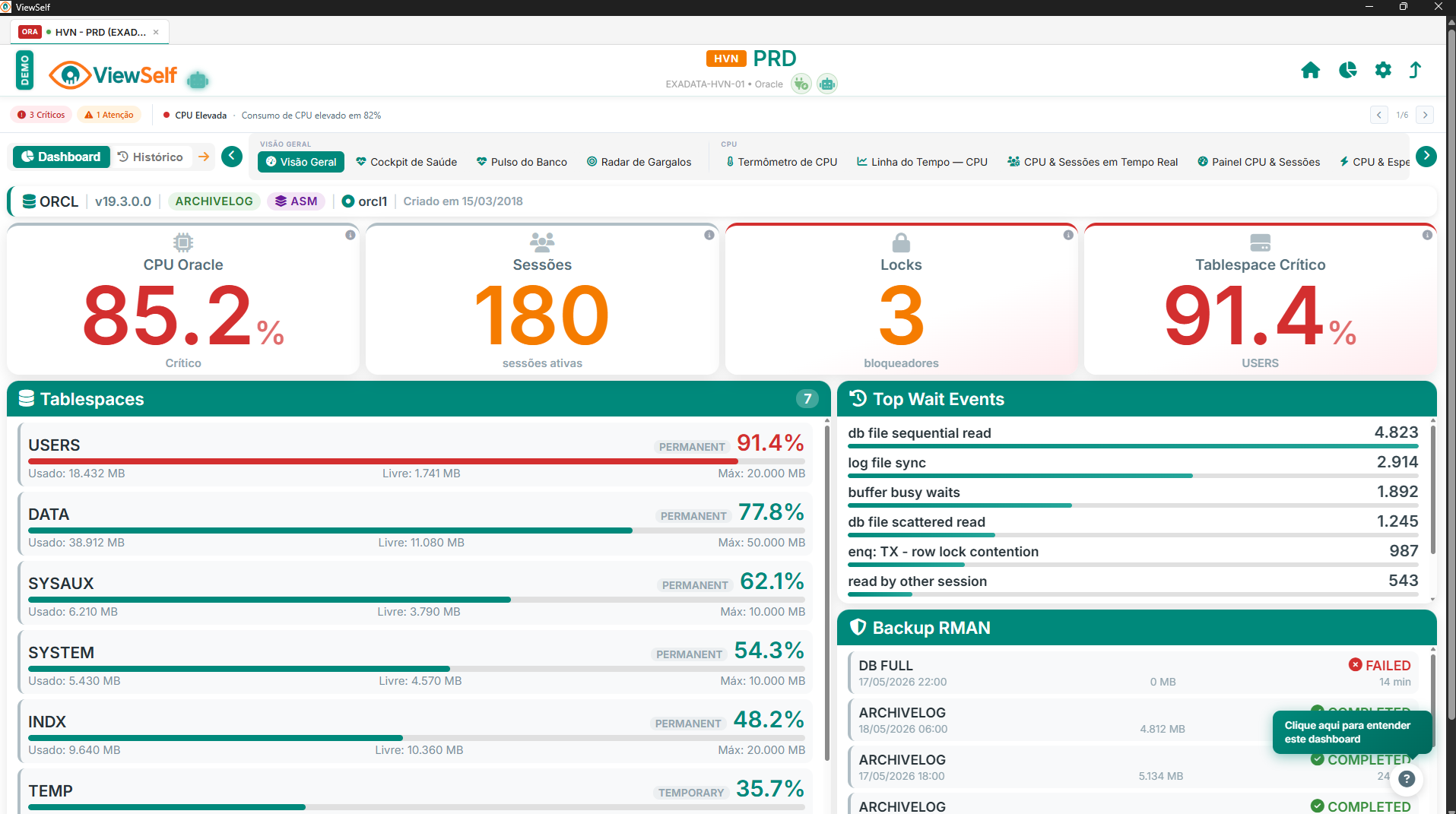Click the info icon on Tablespace Crítico card
Screen dimensions: 1456x814
[1427, 235]
